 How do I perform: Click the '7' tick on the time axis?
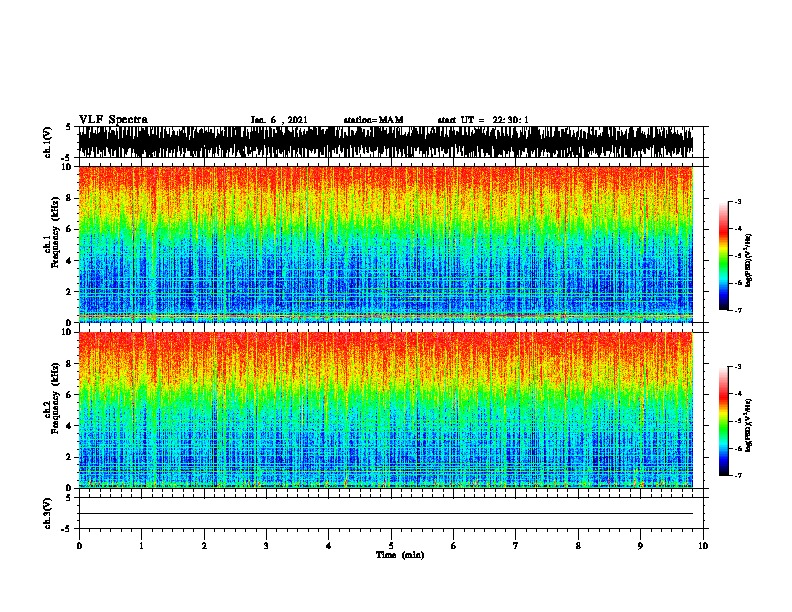pos(516,546)
